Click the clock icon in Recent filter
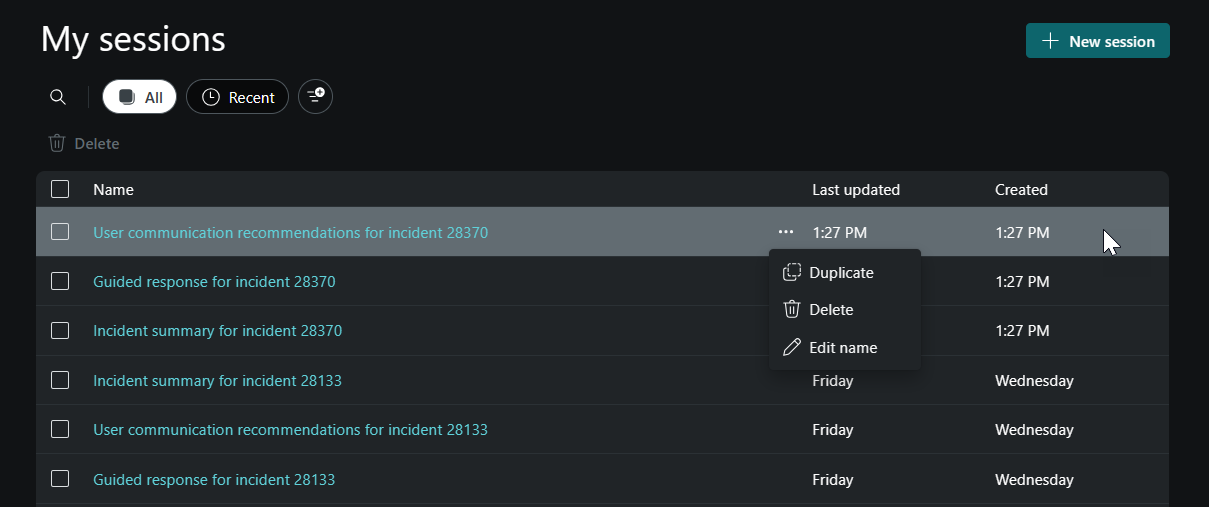Image resolution: width=1209 pixels, height=507 pixels. (x=211, y=97)
